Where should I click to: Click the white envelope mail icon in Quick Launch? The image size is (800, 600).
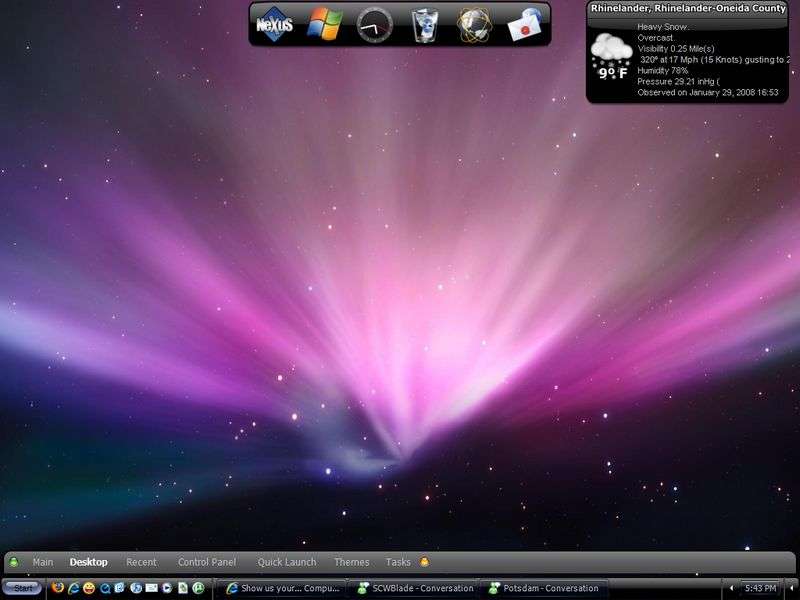coord(152,588)
